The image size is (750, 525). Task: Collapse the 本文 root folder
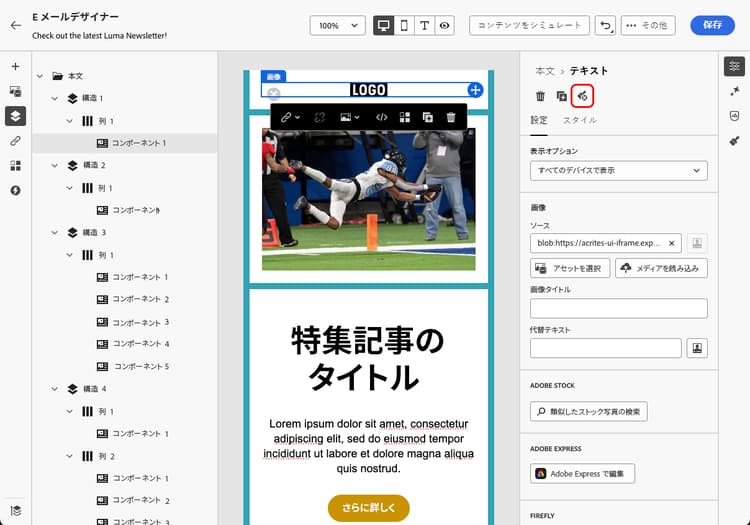[x=40, y=76]
